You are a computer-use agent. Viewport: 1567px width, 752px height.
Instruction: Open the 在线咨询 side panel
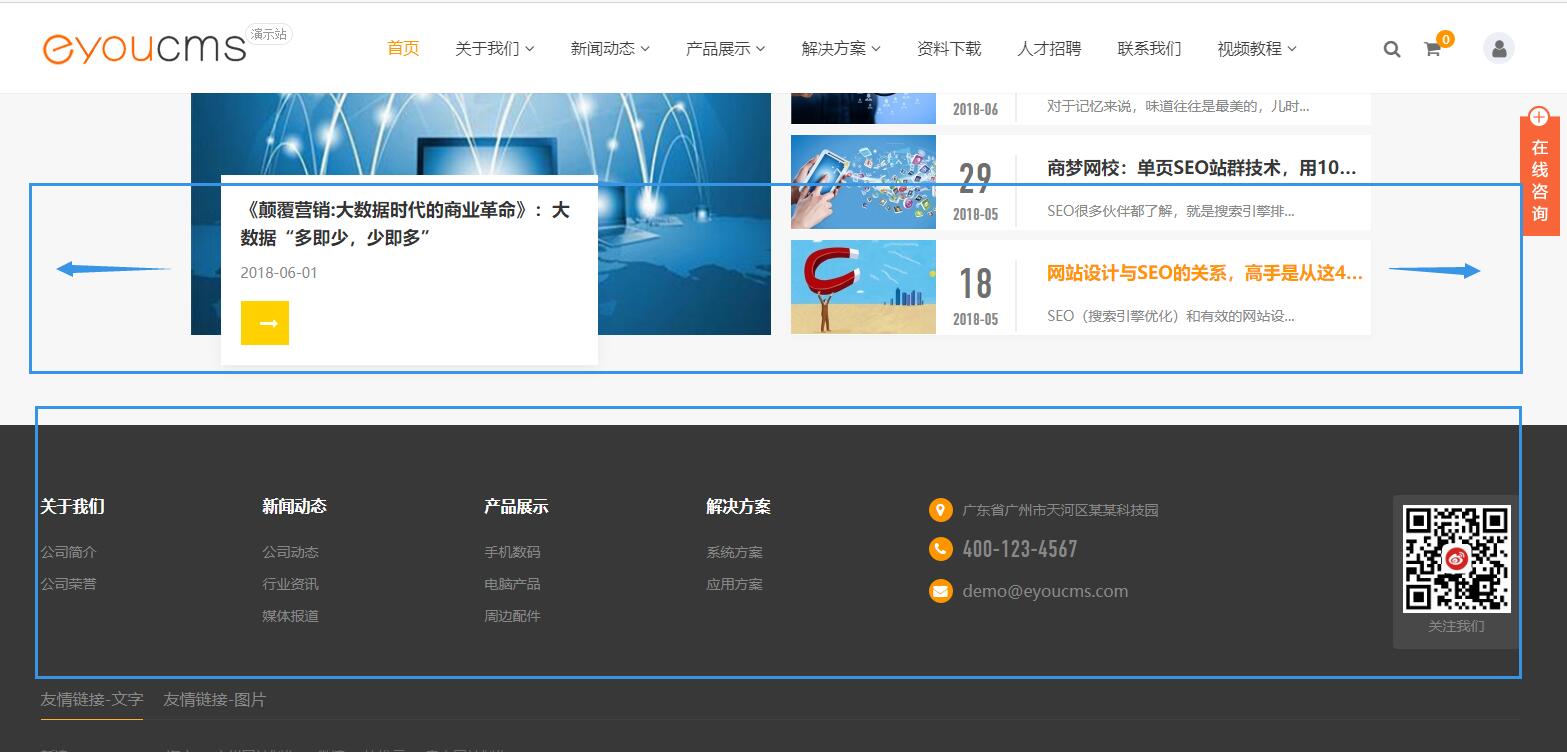[x=1540, y=179]
